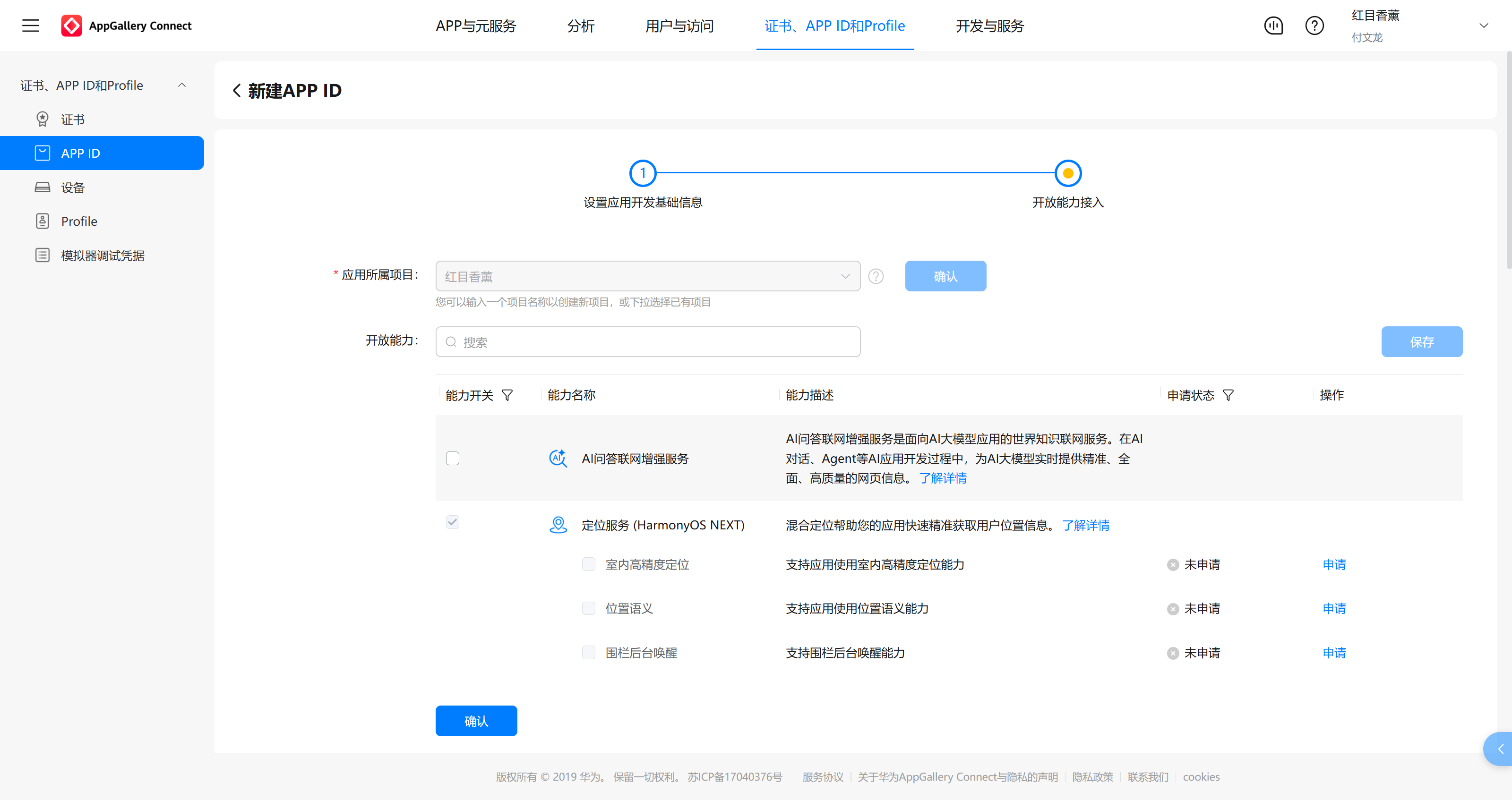Click the light blue 确认 button beside project
The width and height of the screenshot is (1512, 800).
point(945,276)
